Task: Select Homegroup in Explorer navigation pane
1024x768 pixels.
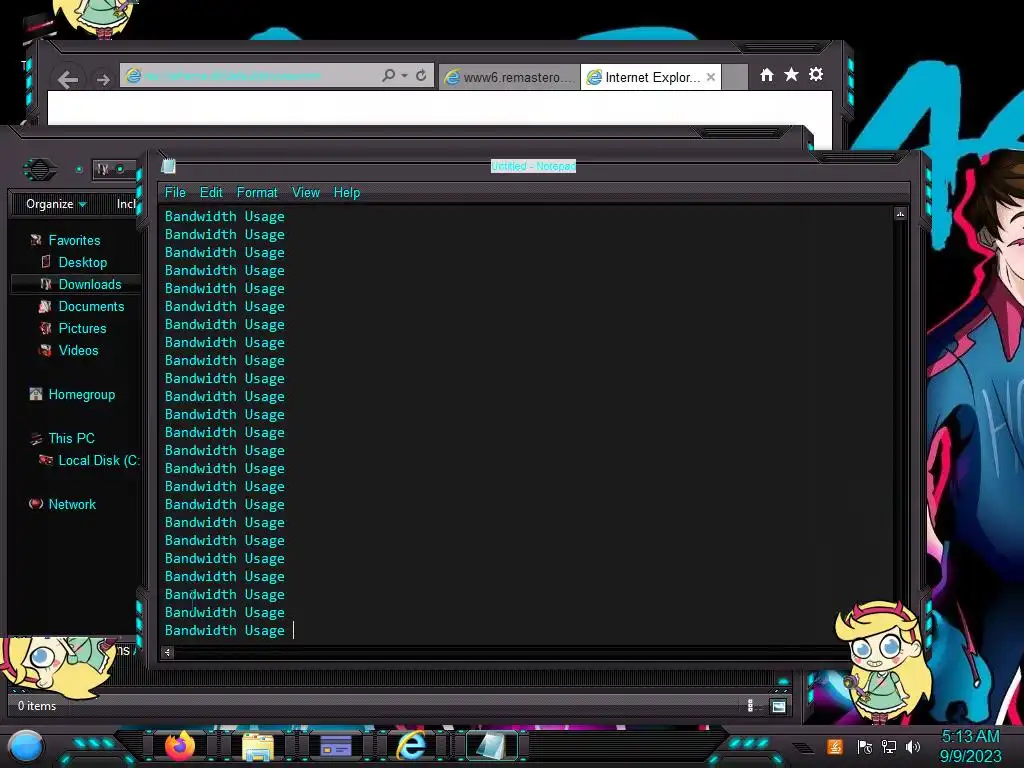Action: pos(82,394)
